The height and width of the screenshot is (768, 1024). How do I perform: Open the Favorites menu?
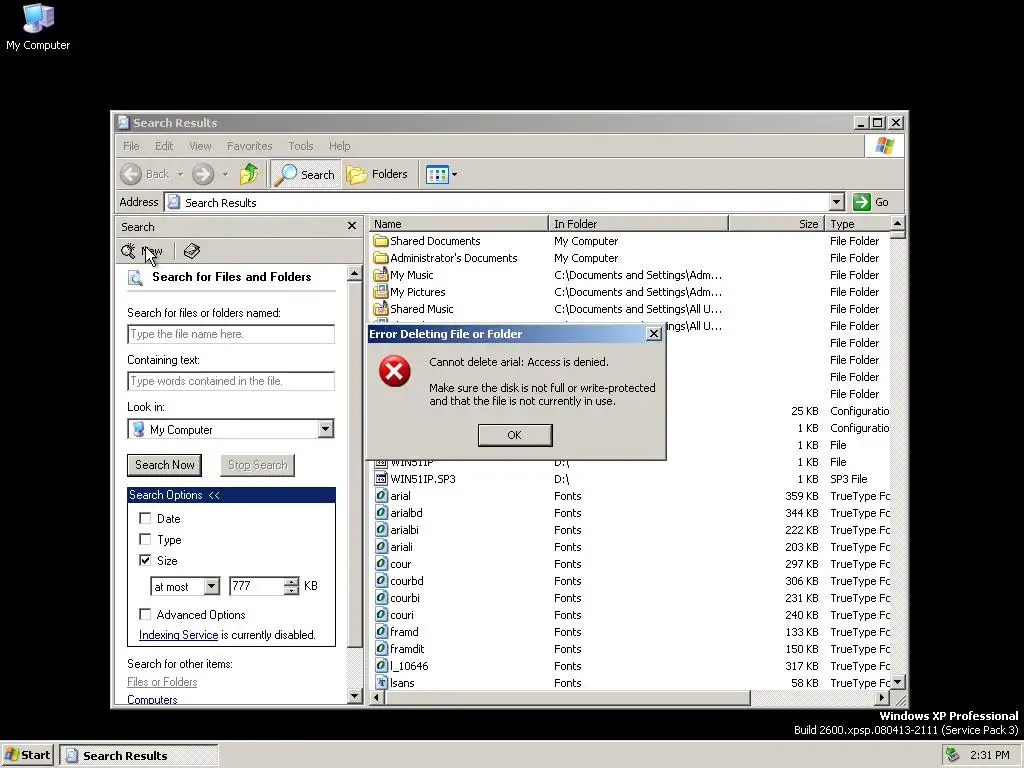(249, 146)
